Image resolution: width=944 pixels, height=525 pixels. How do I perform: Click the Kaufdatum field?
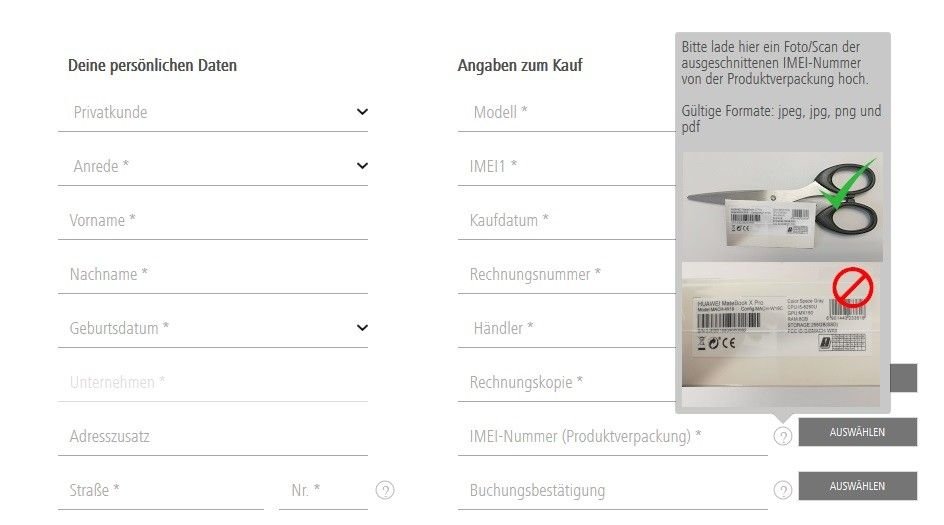tap(567, 220)
